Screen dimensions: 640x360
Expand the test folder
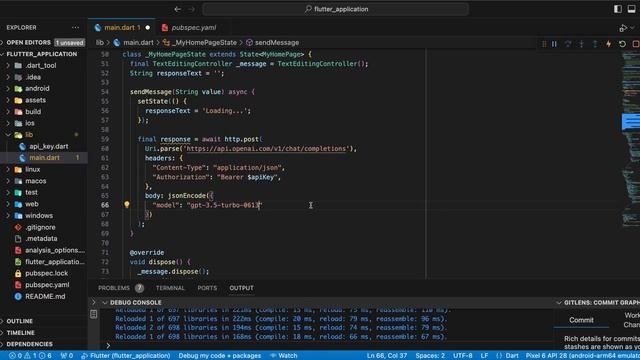tap(44, 192)
